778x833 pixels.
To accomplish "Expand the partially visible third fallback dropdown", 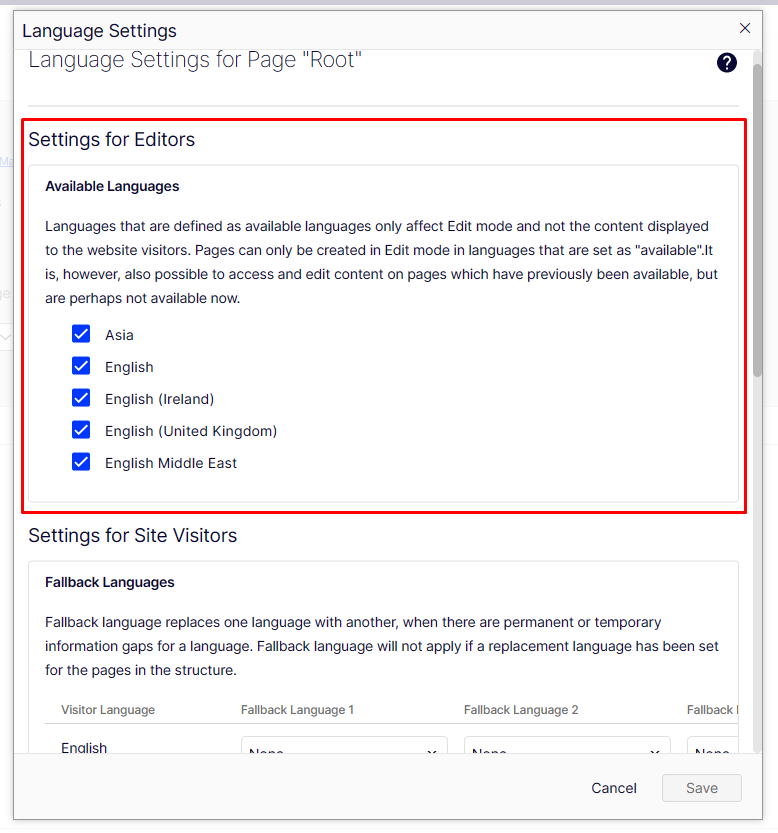I will (x=712, y=751).
